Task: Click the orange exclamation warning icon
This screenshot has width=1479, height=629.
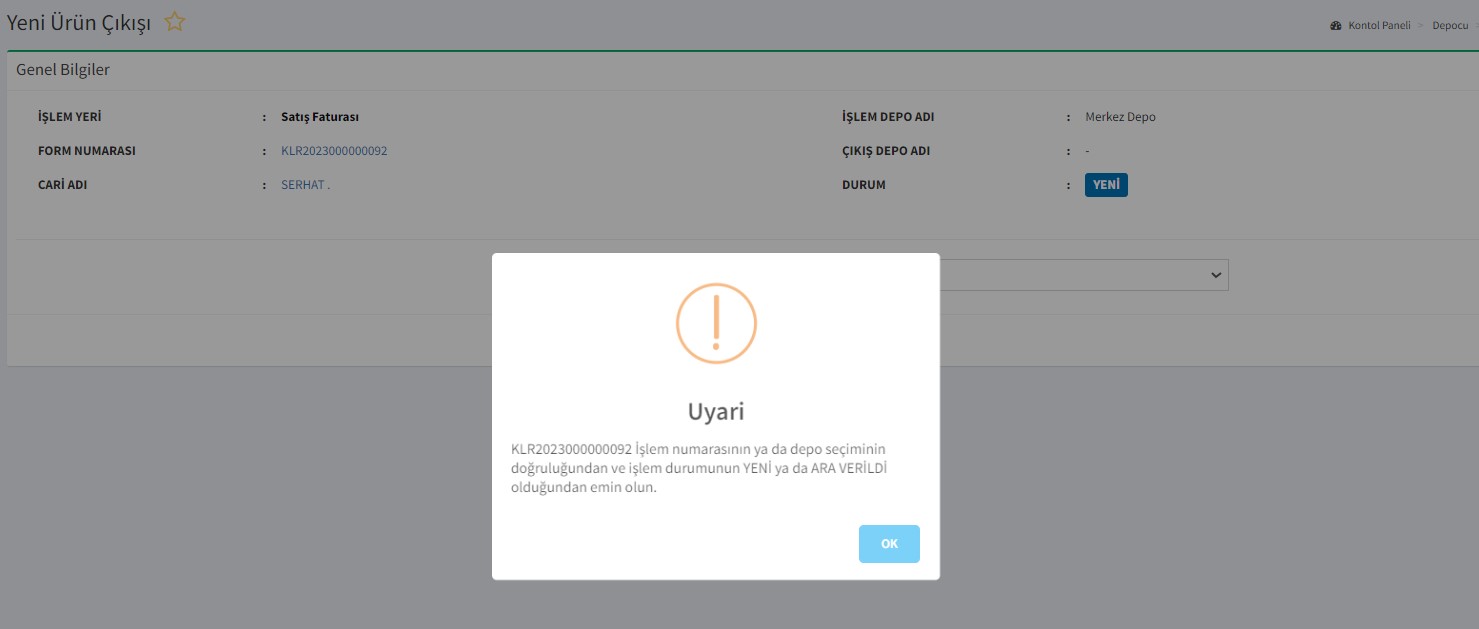Action: pos(716,323)
